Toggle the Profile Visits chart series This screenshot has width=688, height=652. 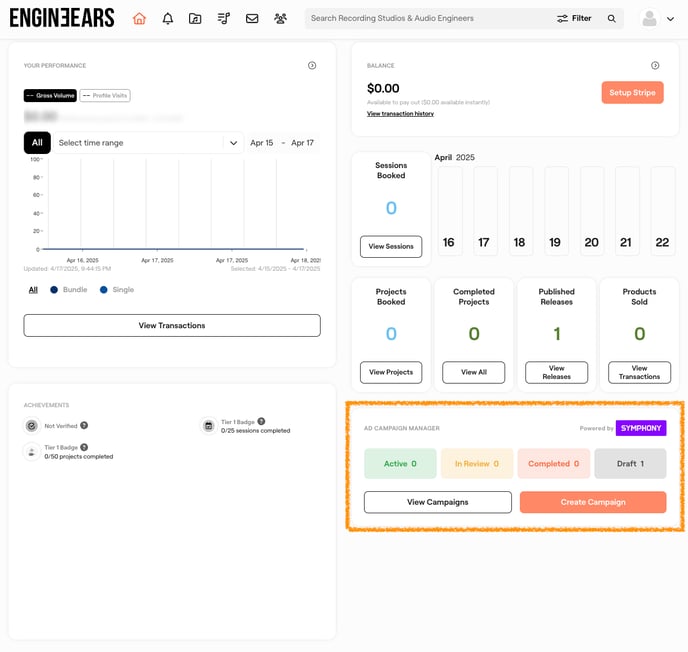(105, 96)
